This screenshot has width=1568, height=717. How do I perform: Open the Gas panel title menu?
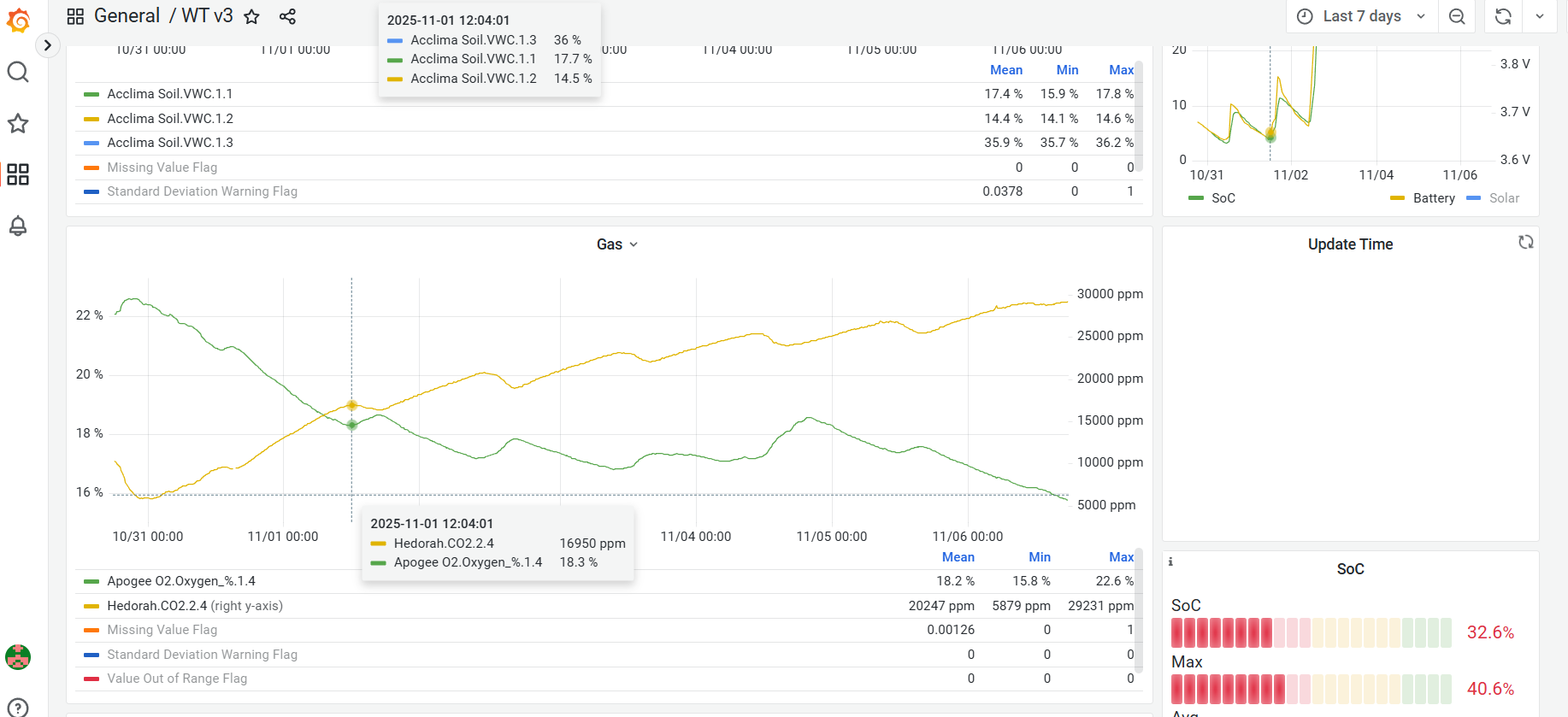pyautogui.click(x=617, y=244)
